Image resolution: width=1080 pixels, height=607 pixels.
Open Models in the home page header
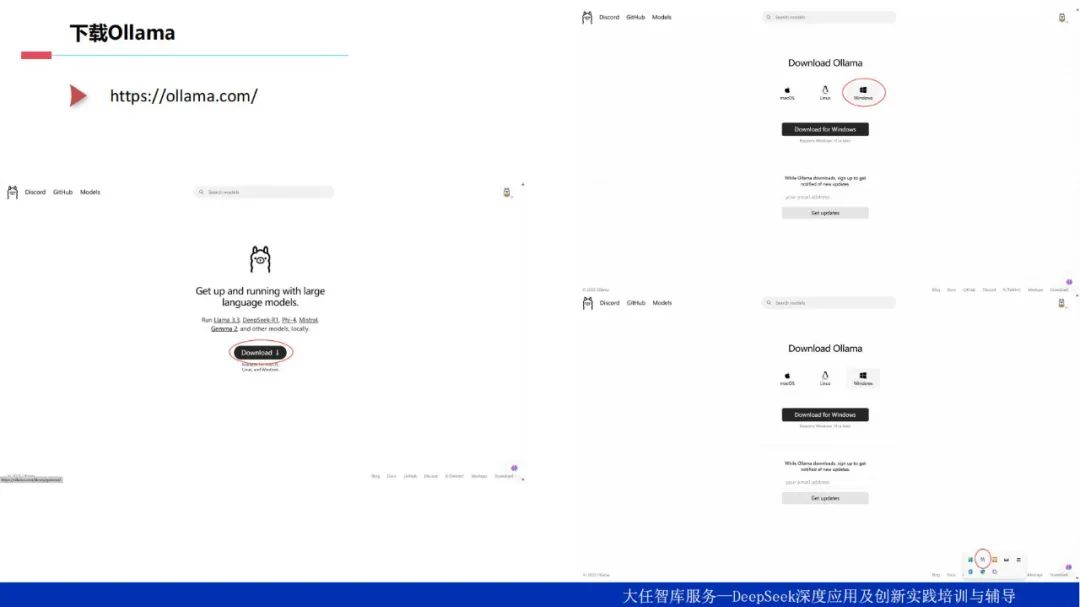coord(90,192)
